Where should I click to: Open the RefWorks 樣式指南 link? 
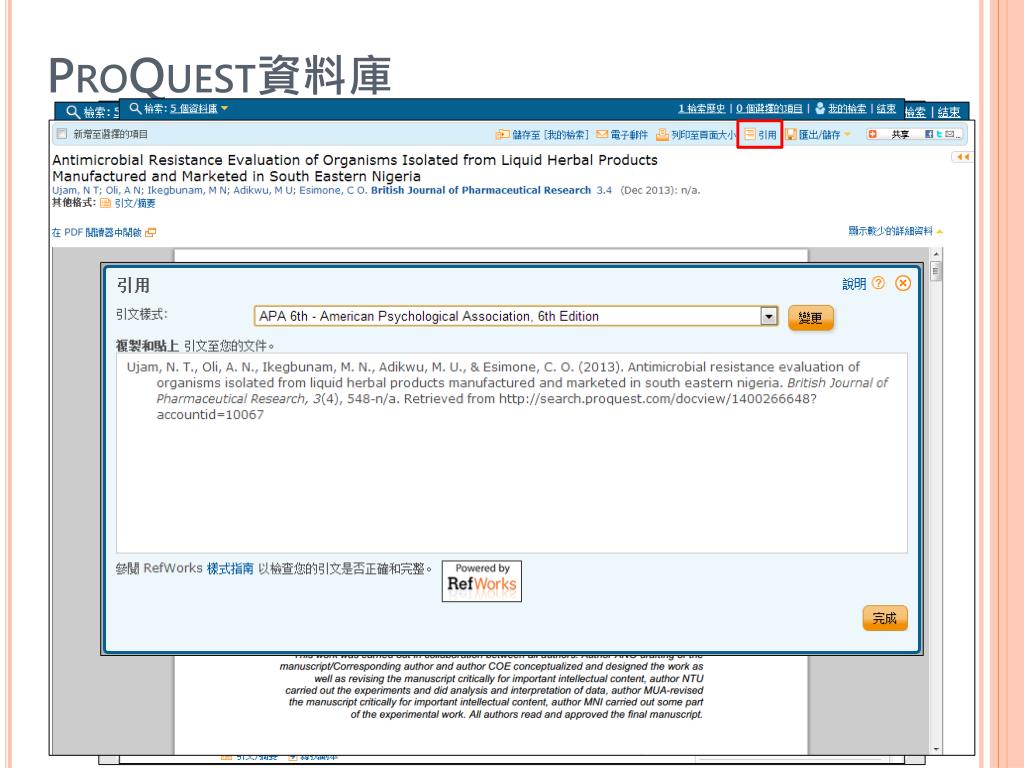click(x=230, y=569)
